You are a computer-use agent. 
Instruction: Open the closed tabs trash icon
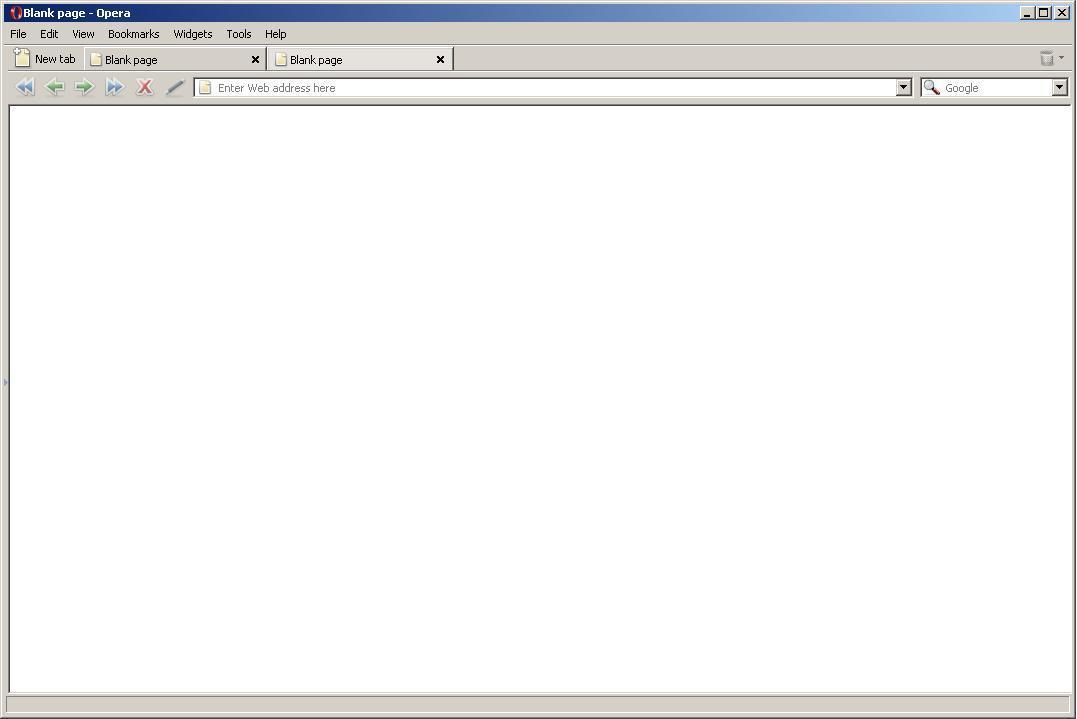click(1047, 58)
